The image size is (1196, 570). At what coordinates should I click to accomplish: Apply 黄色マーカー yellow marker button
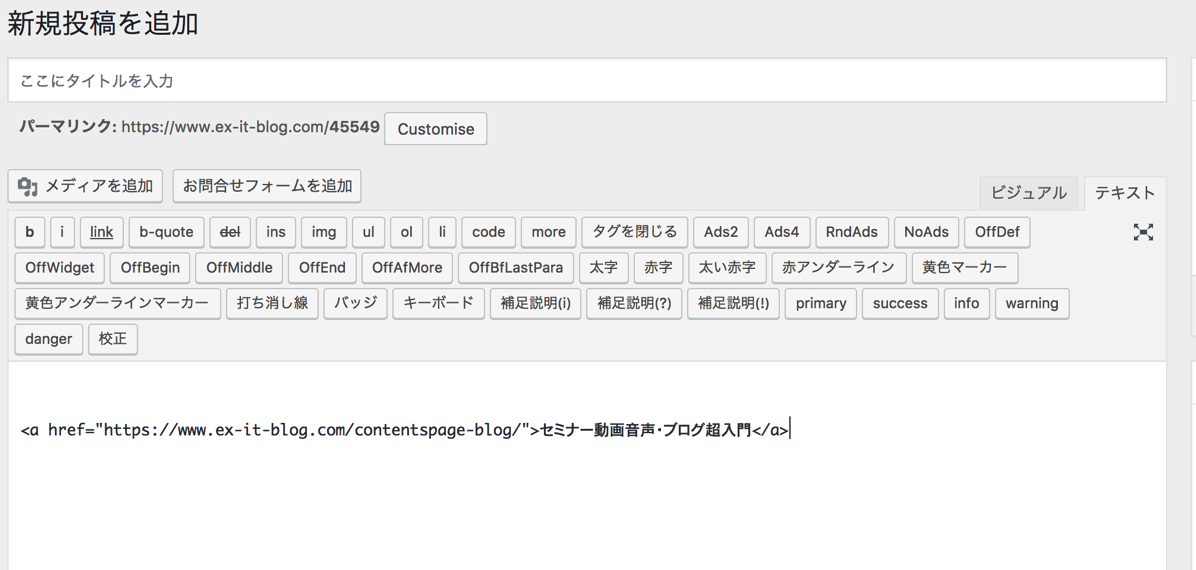coord(965,268)
